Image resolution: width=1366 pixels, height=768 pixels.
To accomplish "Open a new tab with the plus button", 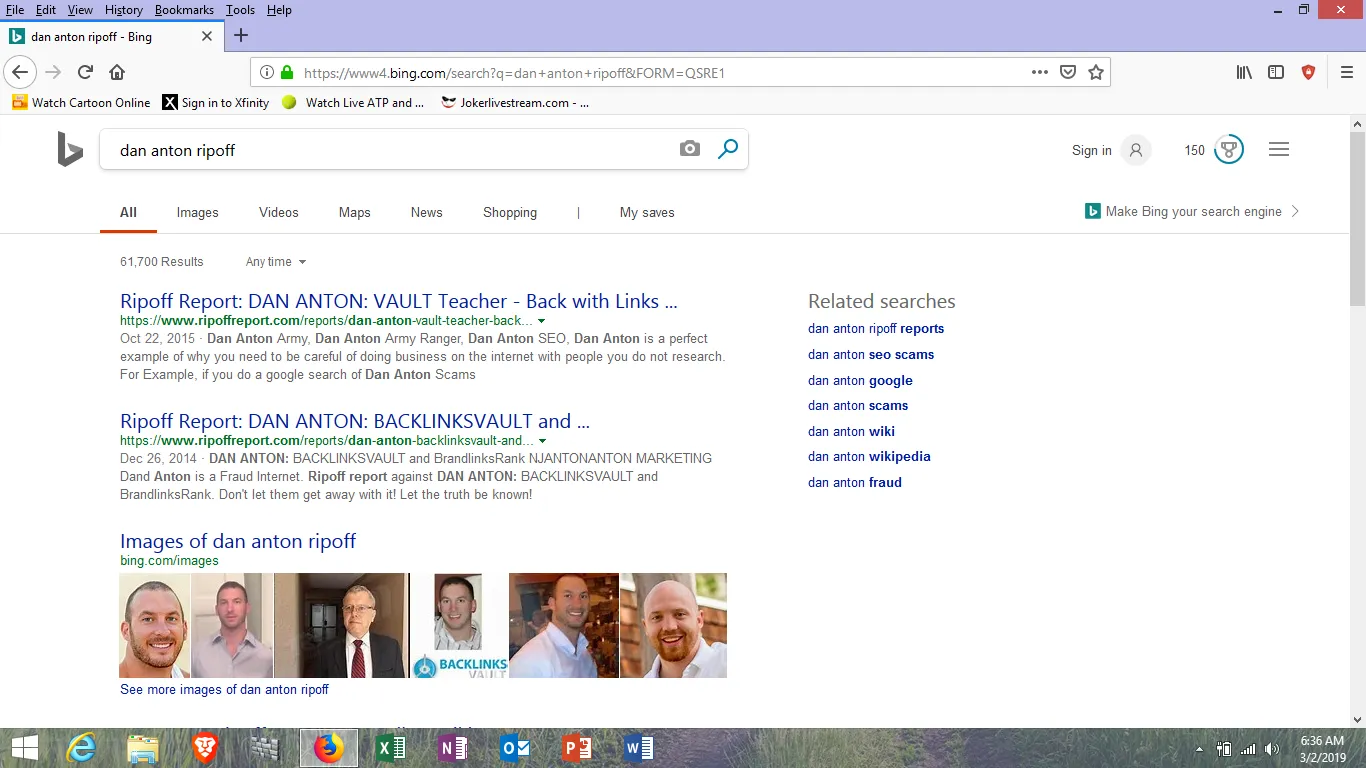I will pyautogui.click(x=240, y=36).
